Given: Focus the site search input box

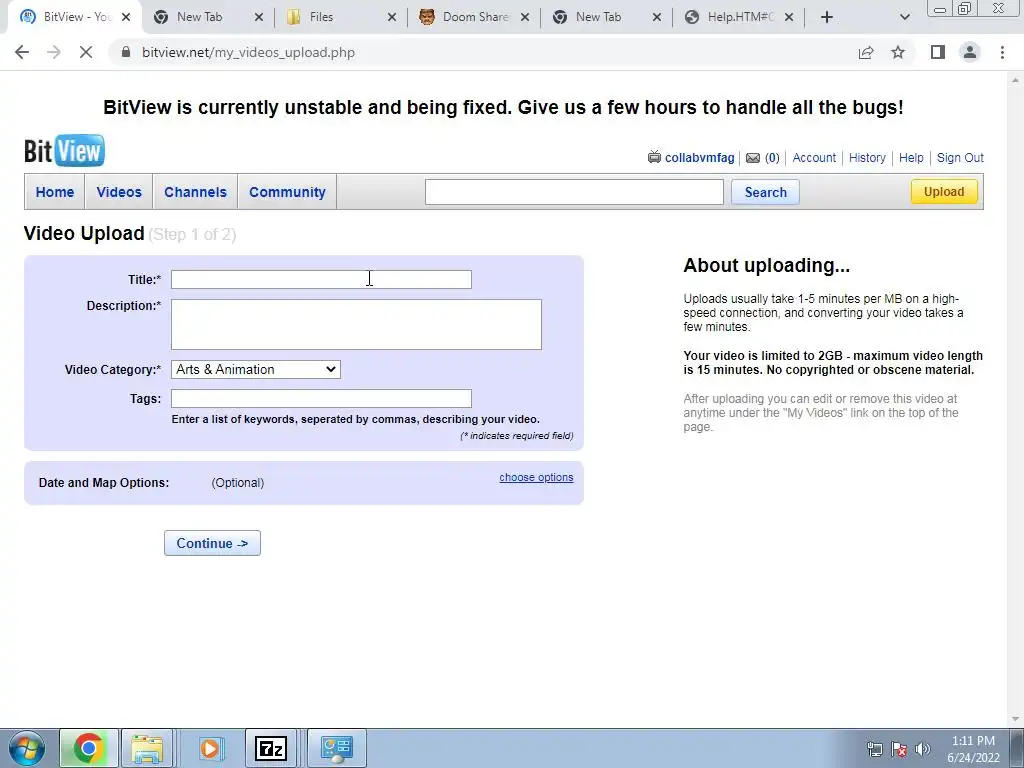Looking at the screenshot, I should pyautogui.click(x=574, y=192).
